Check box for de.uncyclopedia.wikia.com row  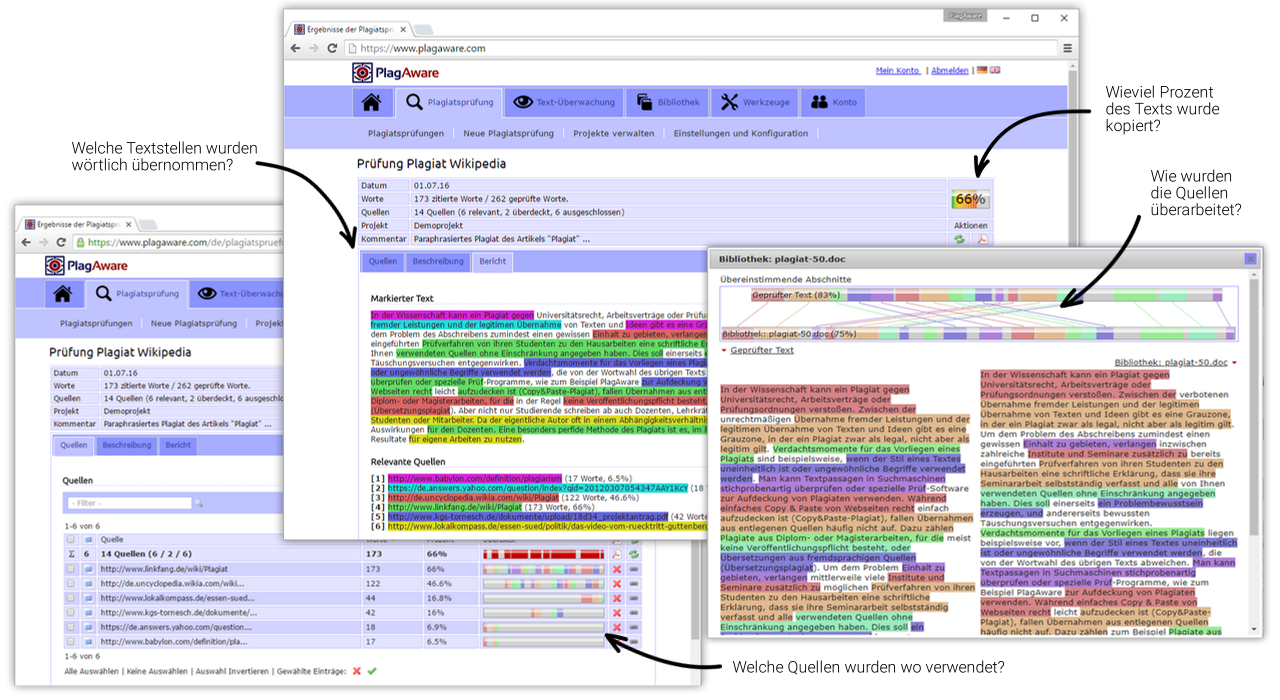point(70,583)
